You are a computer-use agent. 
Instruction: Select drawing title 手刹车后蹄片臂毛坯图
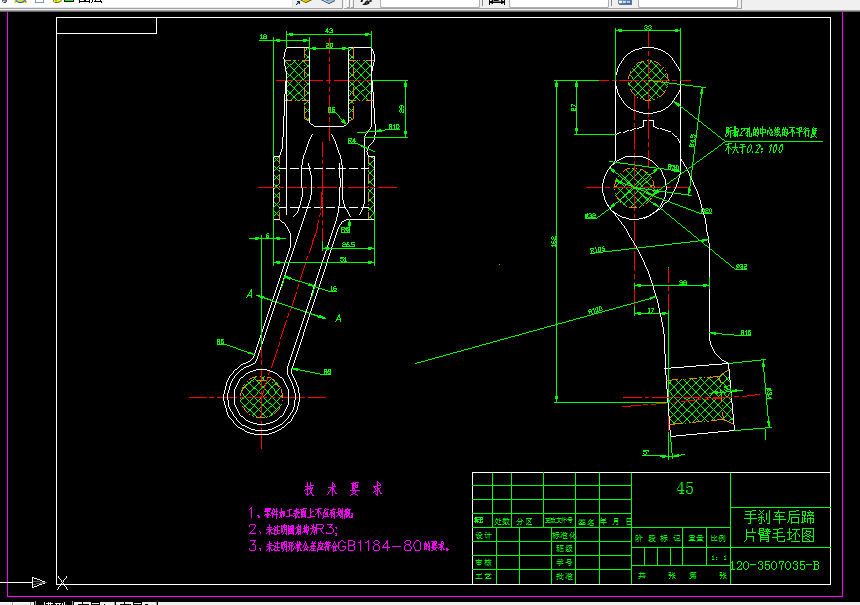pos(779,526)
